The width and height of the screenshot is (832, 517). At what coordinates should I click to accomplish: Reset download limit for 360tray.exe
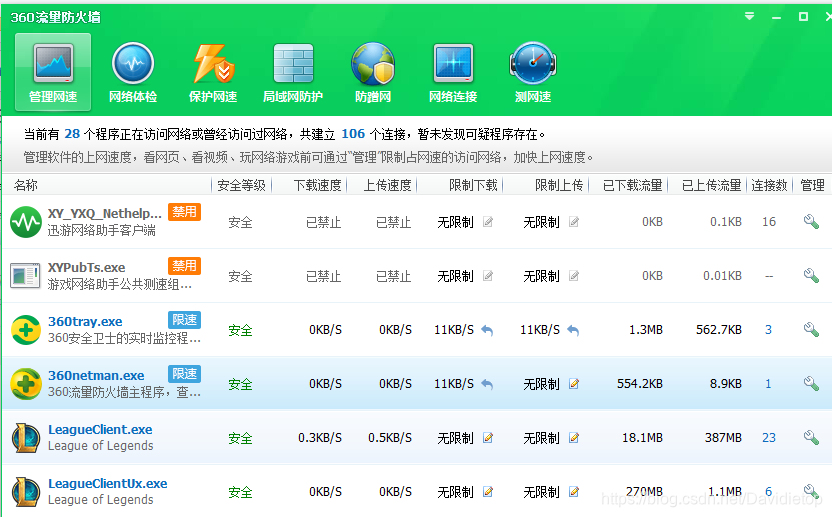[x=487, y=331]
